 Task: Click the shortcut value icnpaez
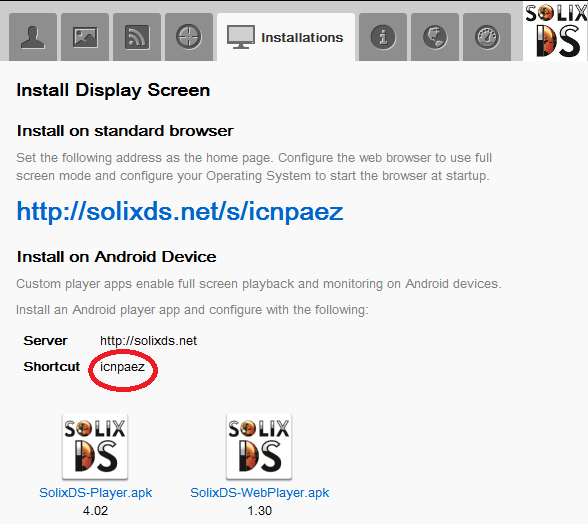click(x=122, y=367)
